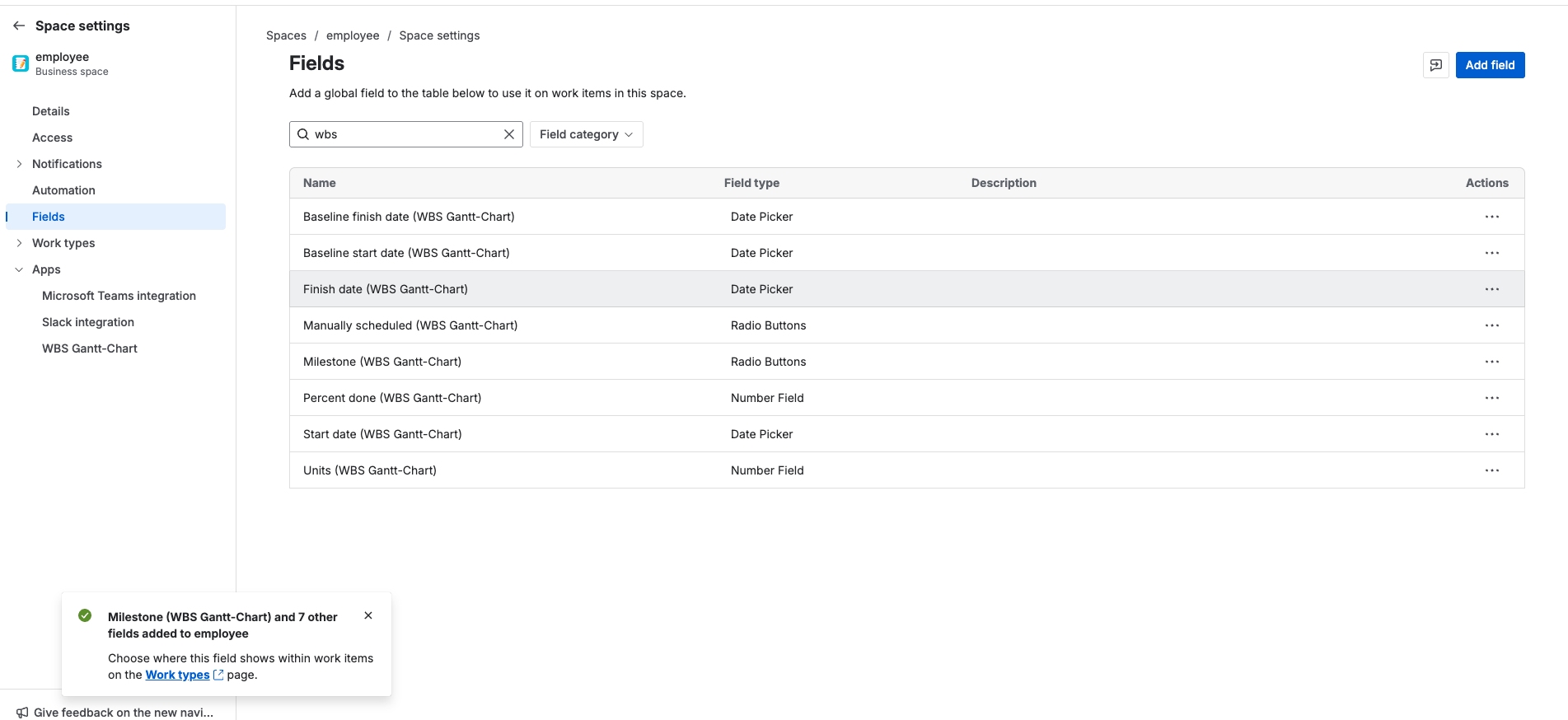The image size is (1568, 720).
Task: Expand the Notifications section
Action: (x=19, y=164)
